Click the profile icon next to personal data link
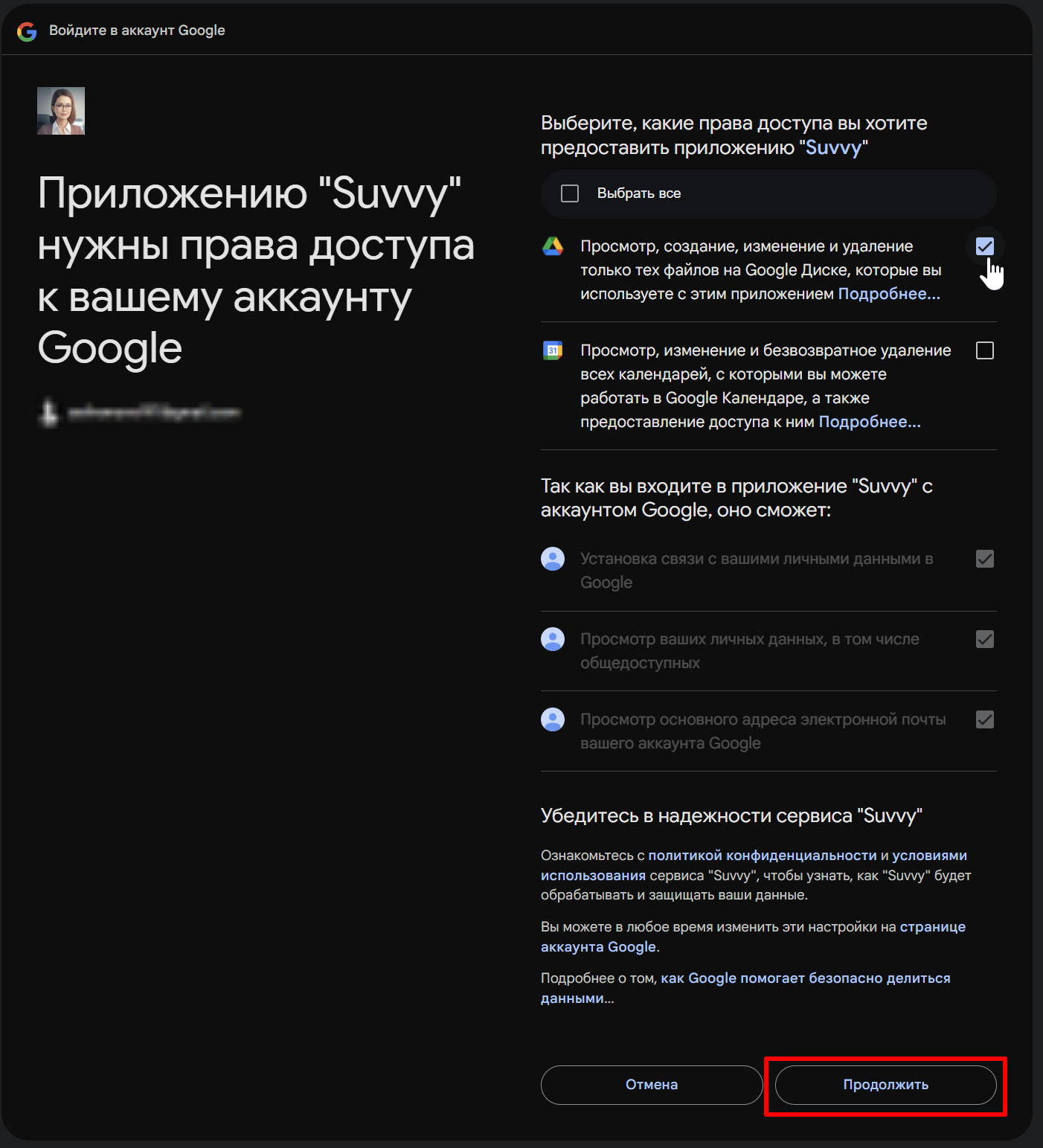This screenshot has width=1043, height=1148. click(553, 559)
